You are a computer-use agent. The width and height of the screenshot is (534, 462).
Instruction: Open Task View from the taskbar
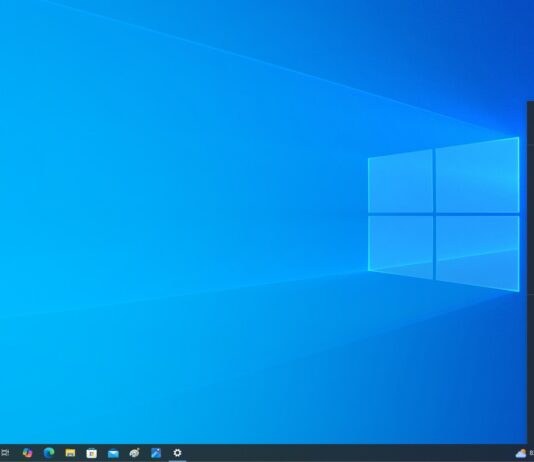(x=5, y=453)
